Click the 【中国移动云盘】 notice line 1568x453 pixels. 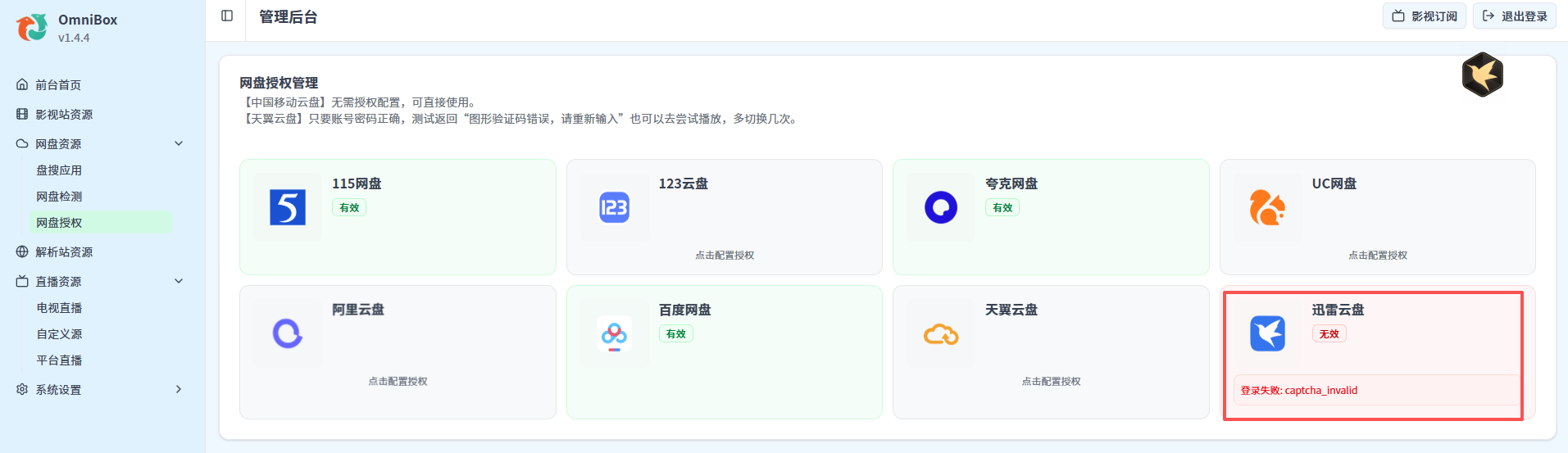361,102
